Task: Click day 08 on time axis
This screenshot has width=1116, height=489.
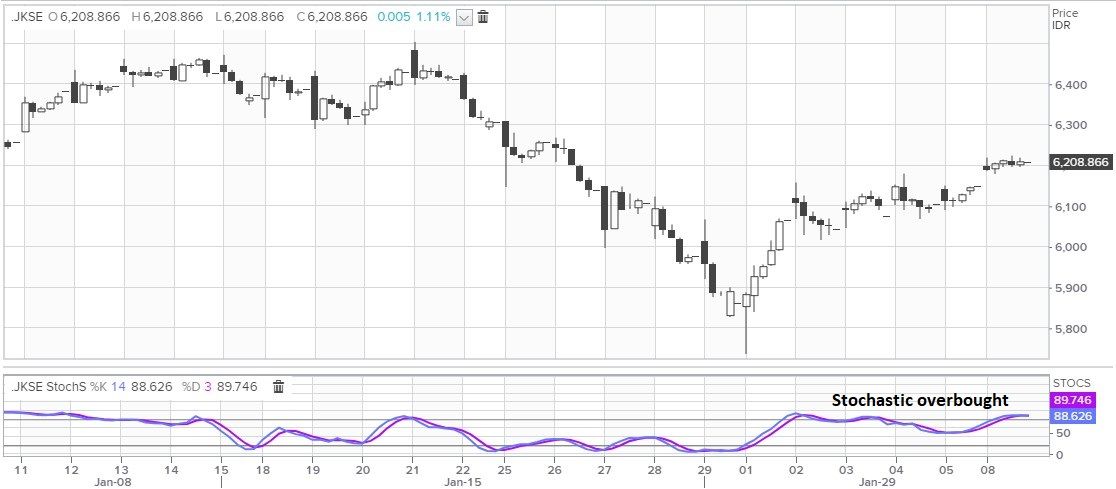Action: pos(986,470)
